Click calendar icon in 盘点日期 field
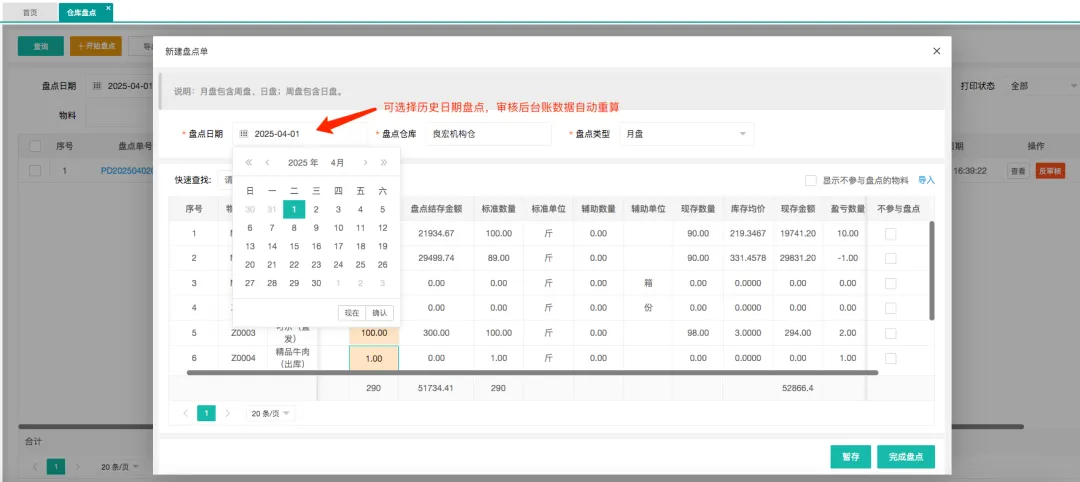Screen dimensions: 1080x482 click(x=244, y=133)
